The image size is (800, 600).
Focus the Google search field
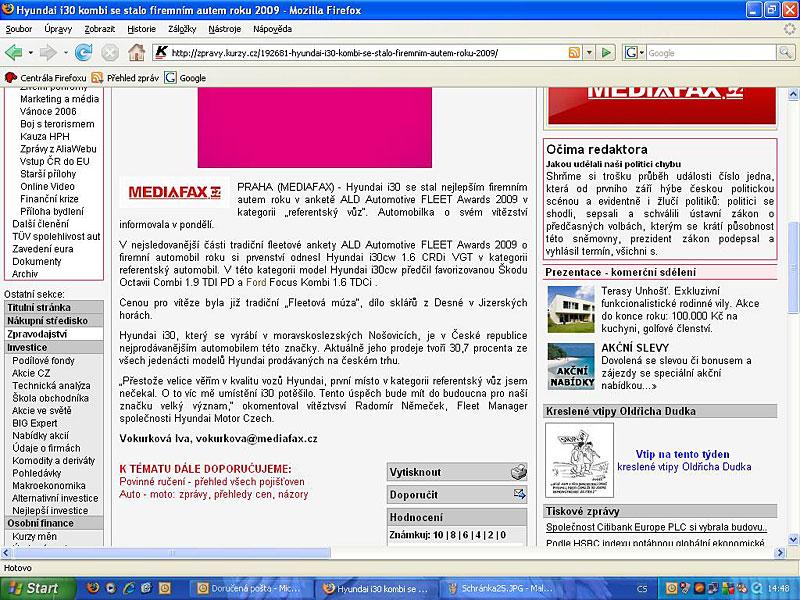[711, 53]
